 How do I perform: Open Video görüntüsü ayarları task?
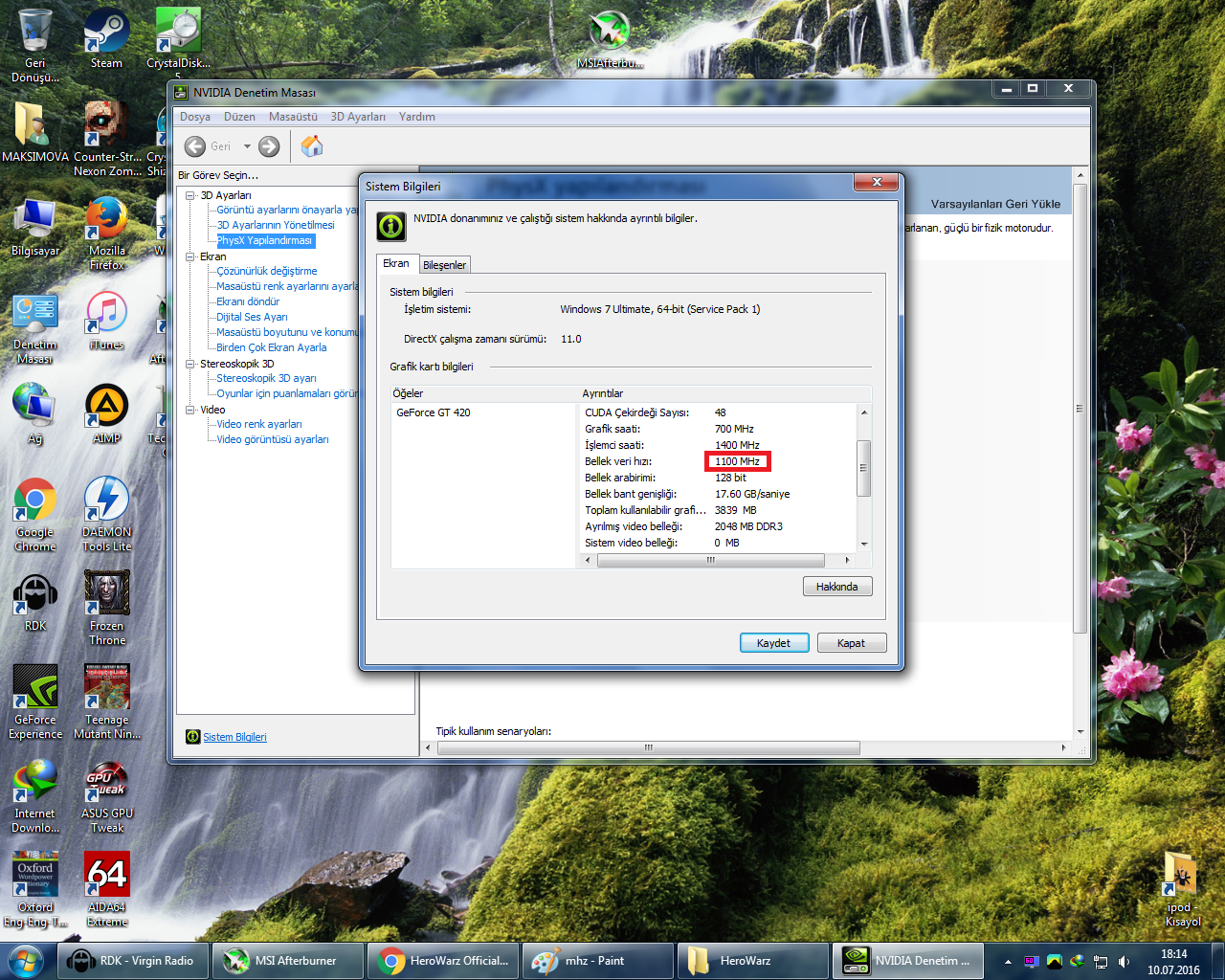[273, 439]
